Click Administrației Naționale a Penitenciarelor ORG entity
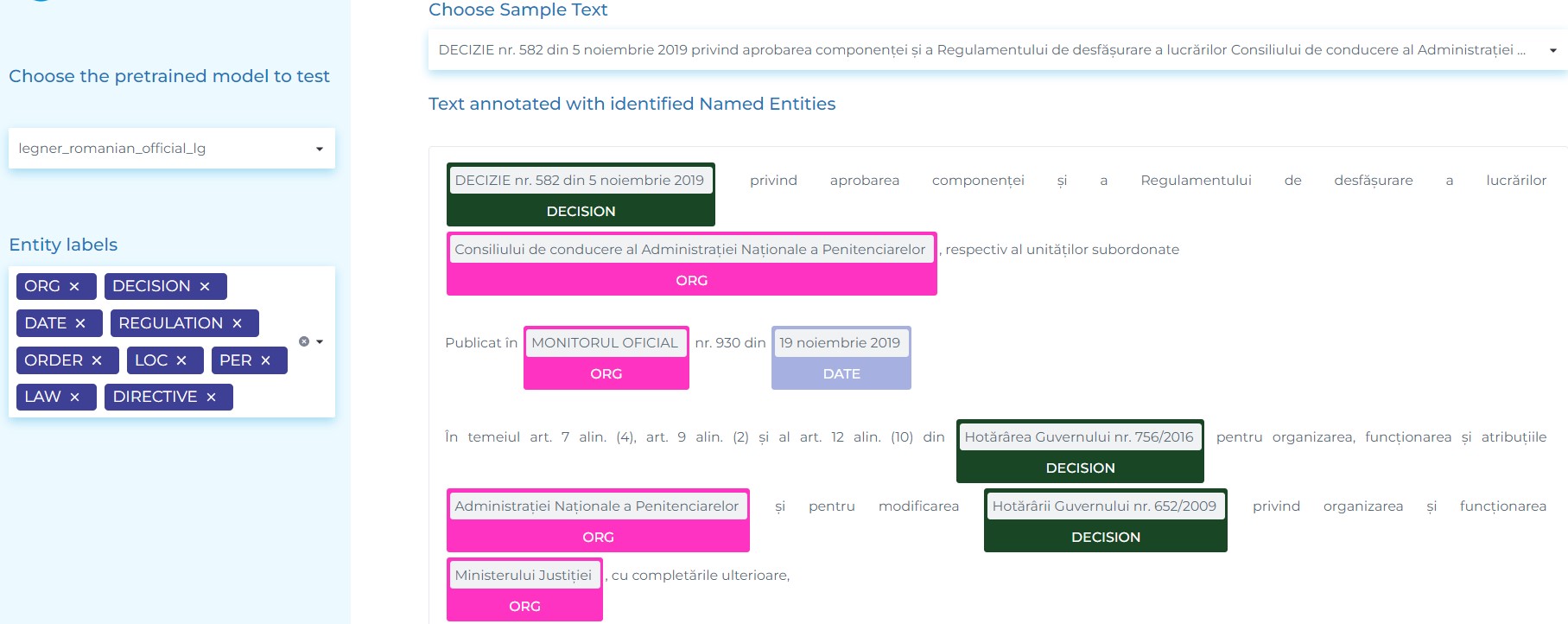 (x=598, y=520)
